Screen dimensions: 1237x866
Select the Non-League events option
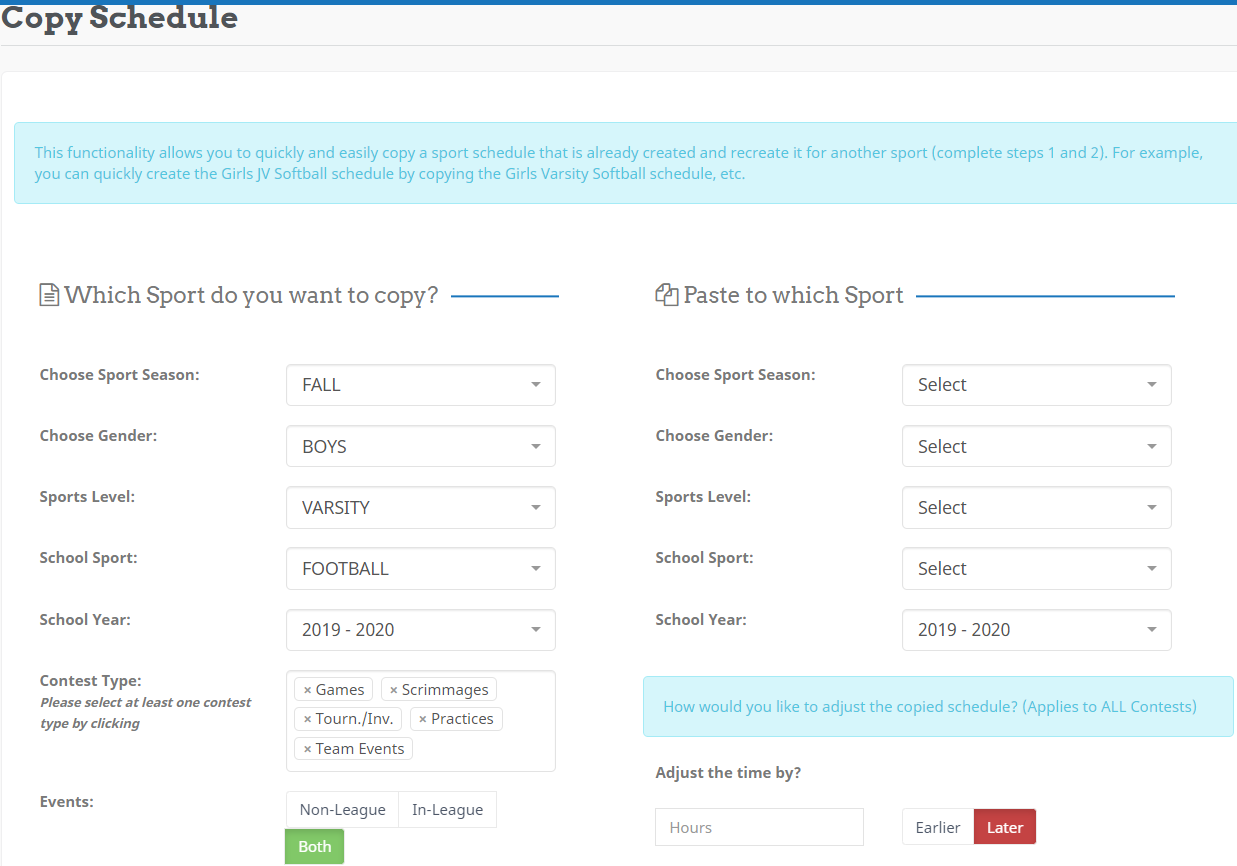(342, 810)
